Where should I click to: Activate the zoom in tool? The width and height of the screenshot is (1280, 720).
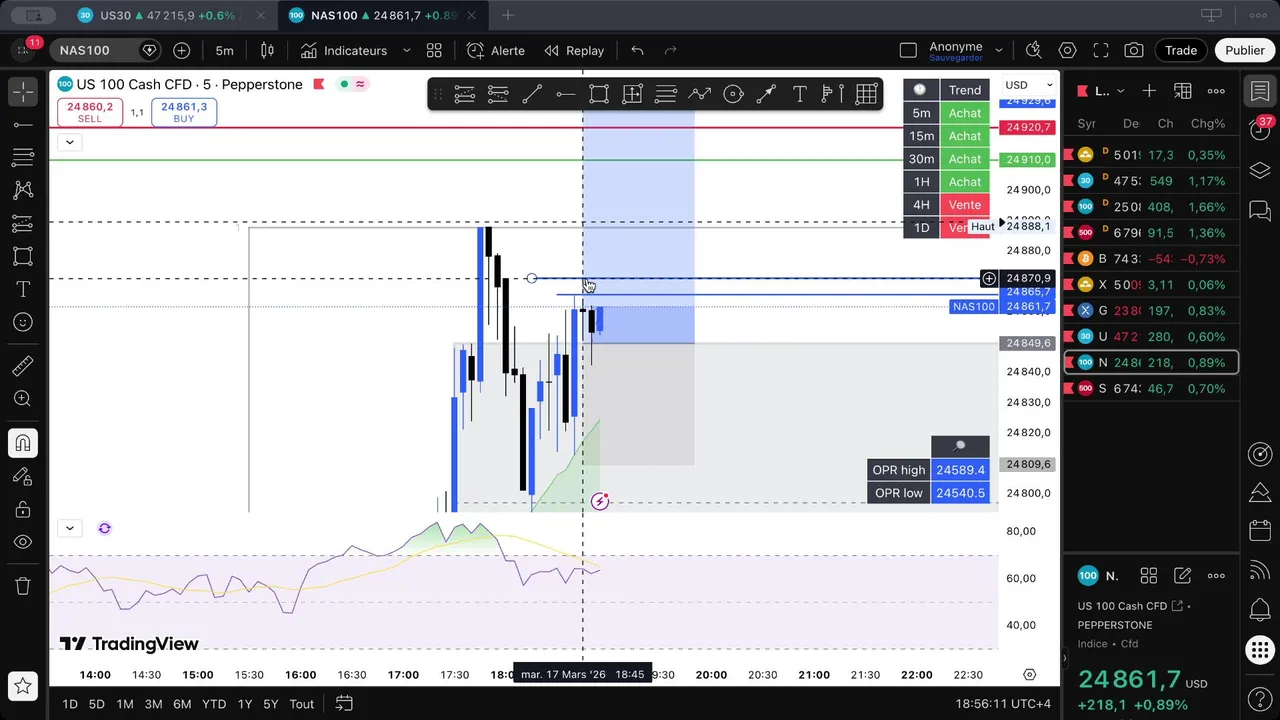(23, 399)
